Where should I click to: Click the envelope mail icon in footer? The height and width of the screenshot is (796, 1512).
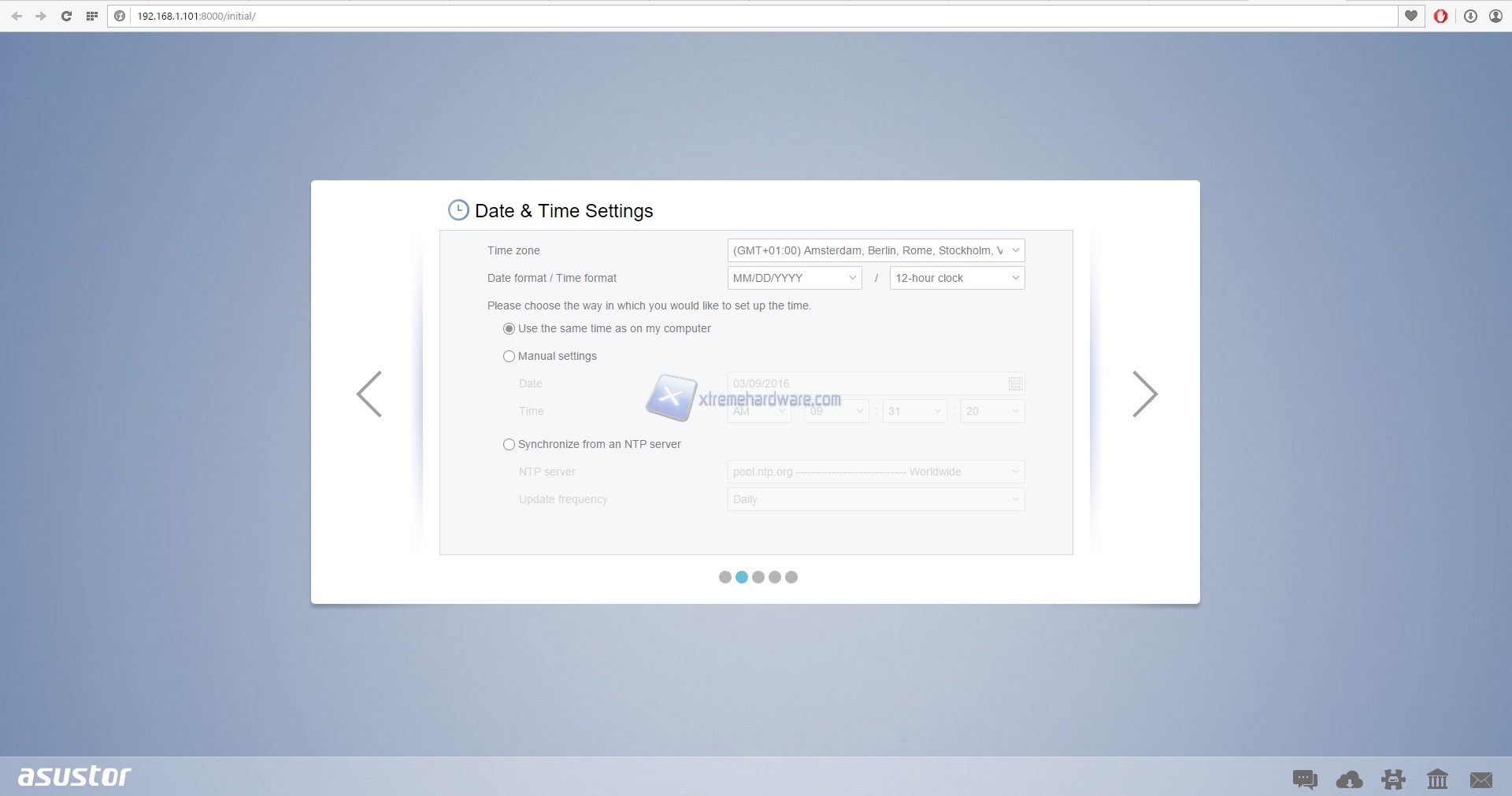(x=1480, y=779)
